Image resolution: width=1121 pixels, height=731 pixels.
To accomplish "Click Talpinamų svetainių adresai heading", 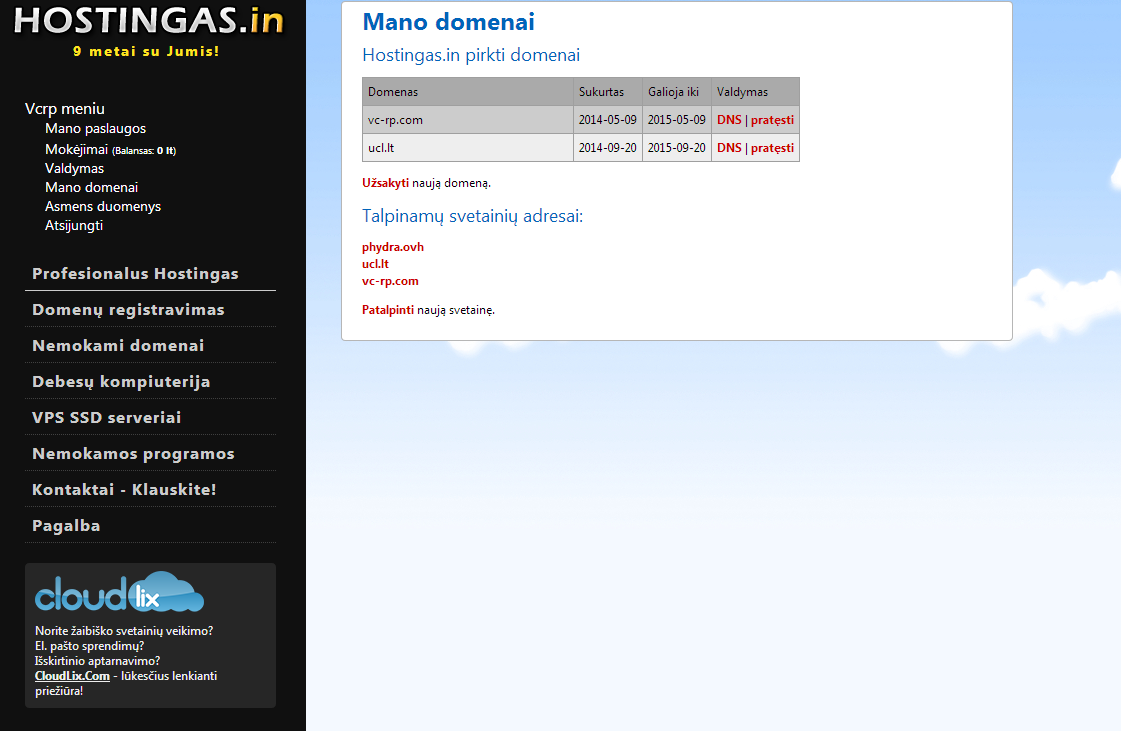I will [x=473, y=216].
